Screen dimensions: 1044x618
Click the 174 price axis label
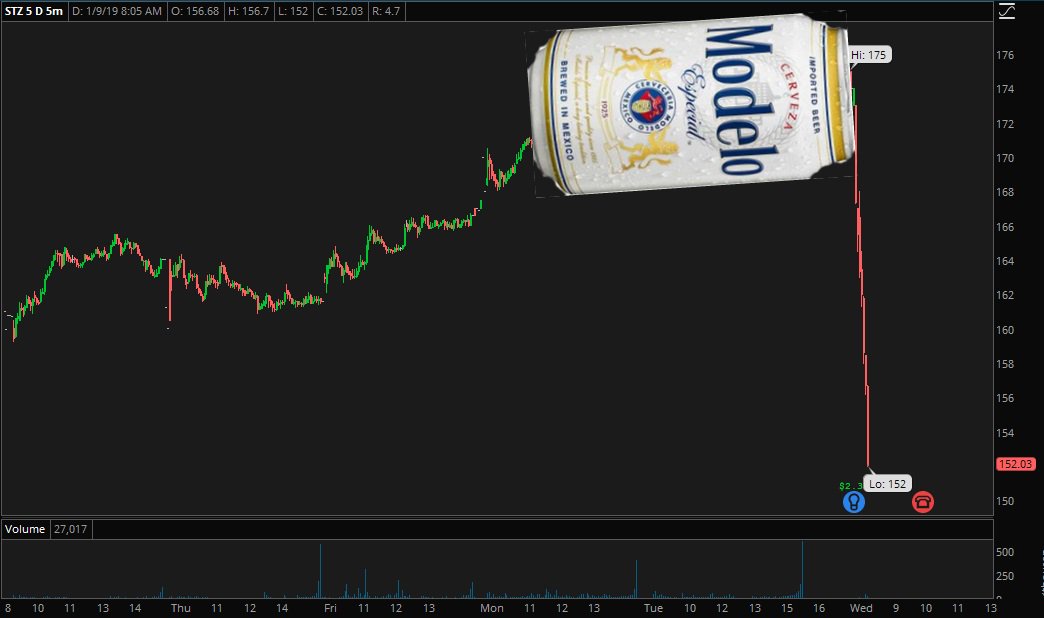tap(1005, 89)
